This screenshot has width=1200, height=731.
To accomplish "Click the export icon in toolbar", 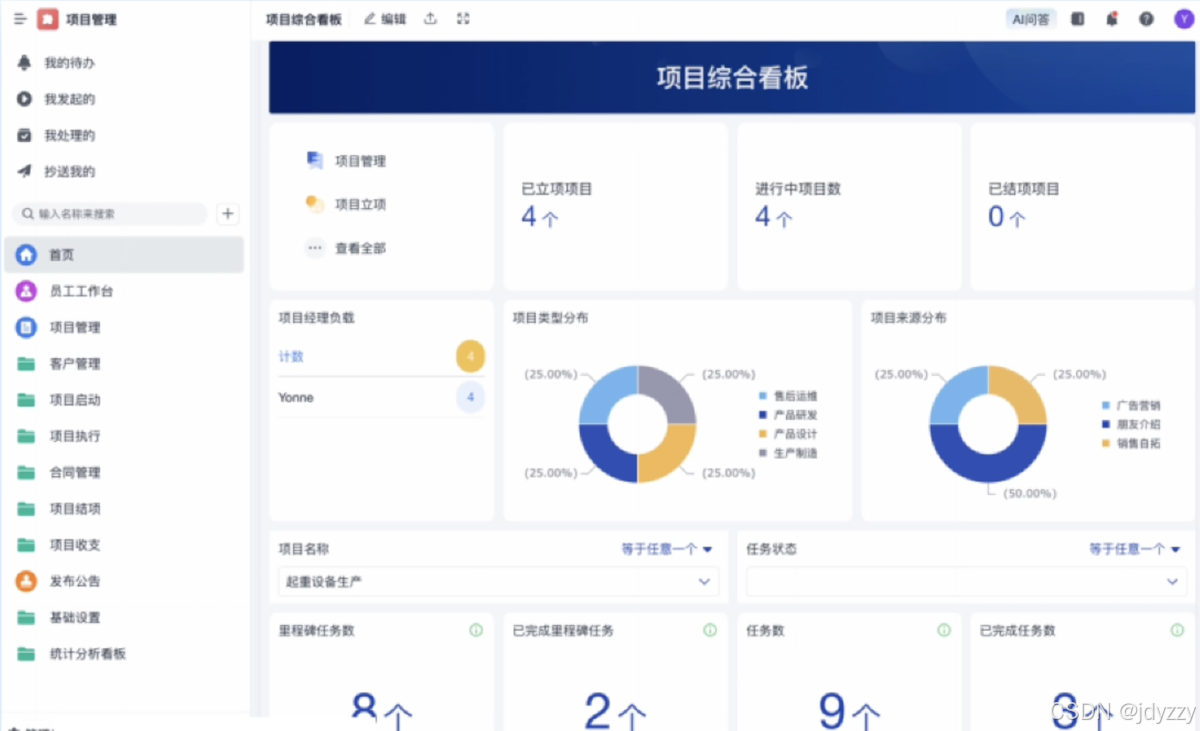I will click(x=431, y=18).
